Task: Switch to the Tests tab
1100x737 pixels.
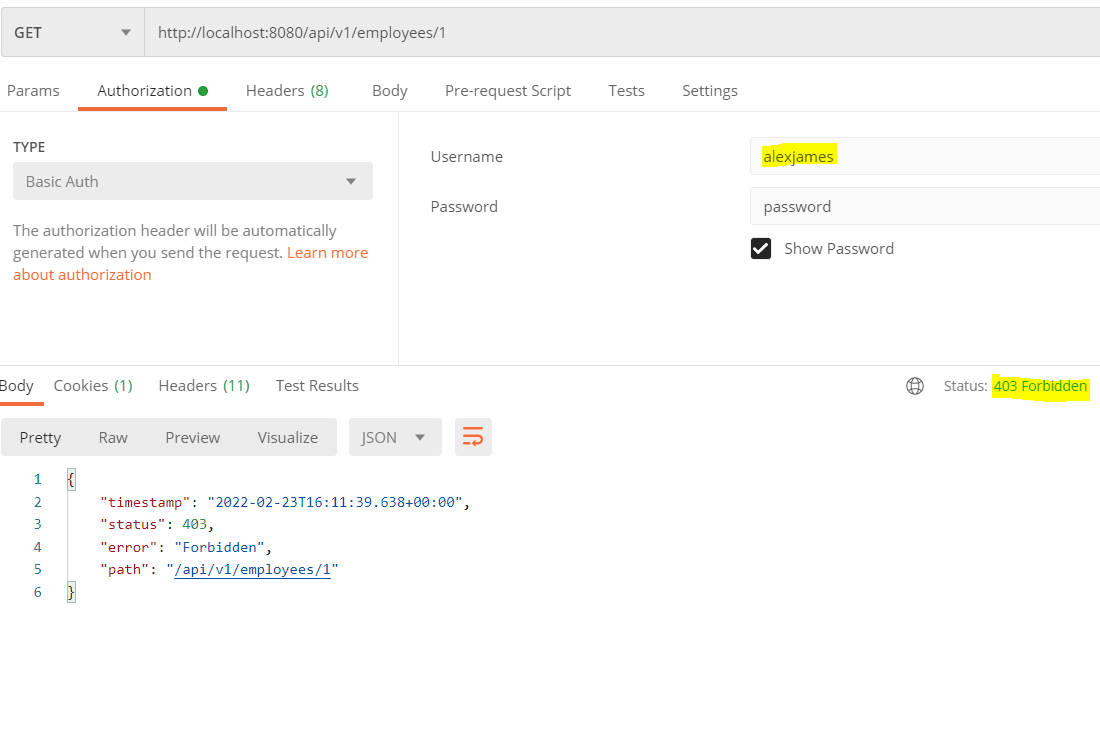Action: pos(626,90)
